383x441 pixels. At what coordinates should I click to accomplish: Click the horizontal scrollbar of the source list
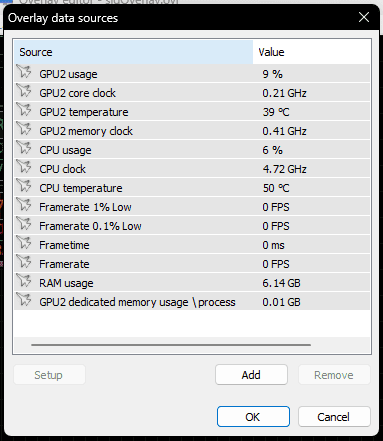[x=171, y=345]
